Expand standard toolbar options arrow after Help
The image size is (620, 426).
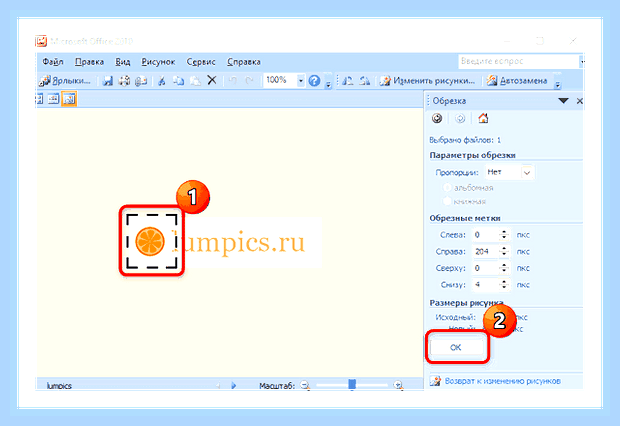pos(328,81)
